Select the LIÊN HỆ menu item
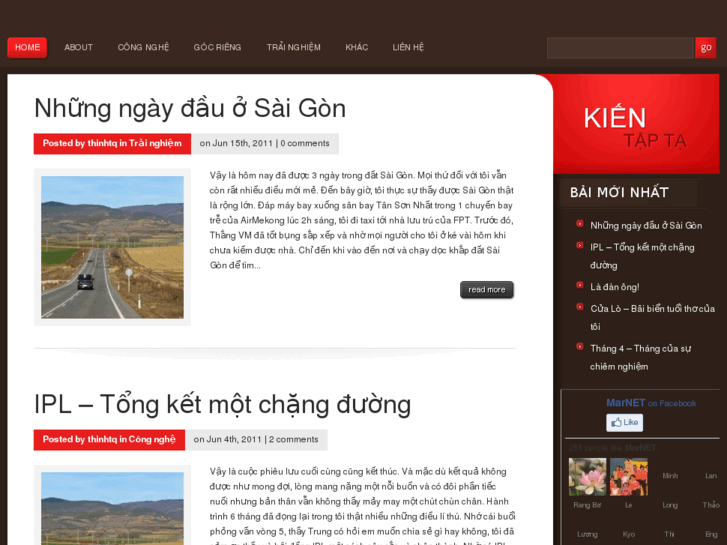This screenshot has width=727, height=545. 408,47
